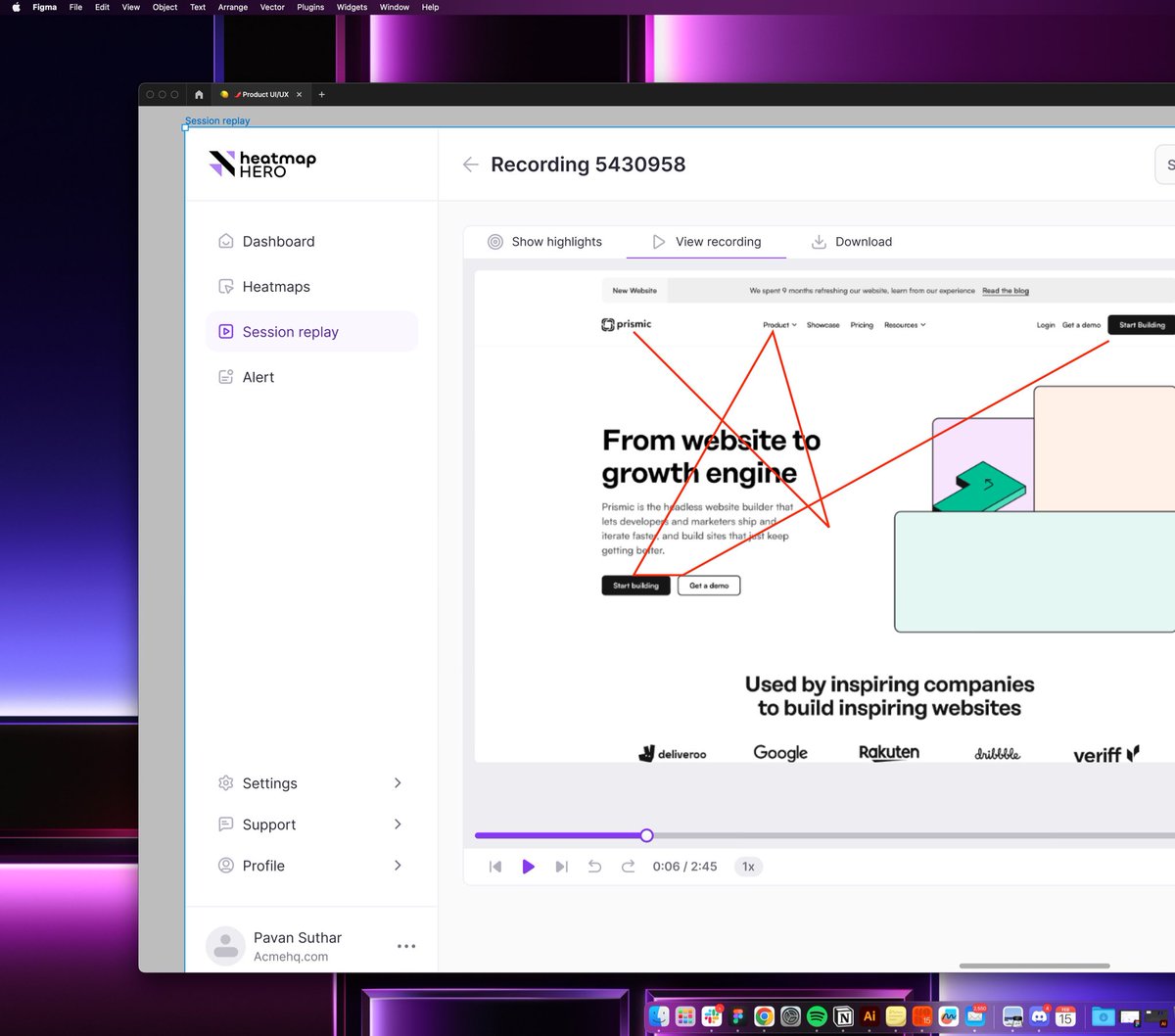
Task: Click Pricing in the prismic nav
Action: click(x=862, y=325)
